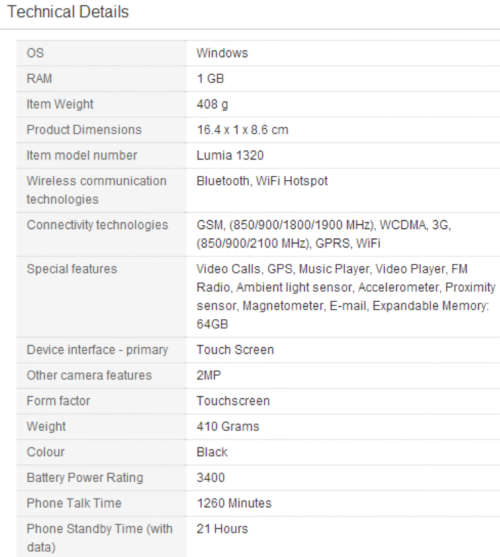Select the Special features label

(72, 269)
